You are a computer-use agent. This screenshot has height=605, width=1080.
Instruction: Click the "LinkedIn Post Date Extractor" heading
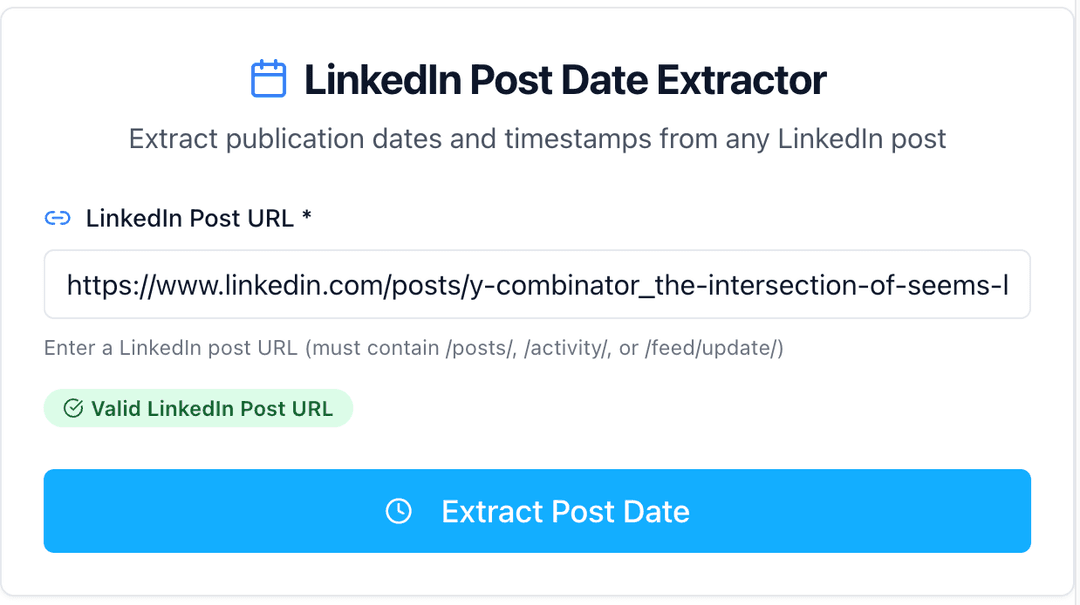click(565, 79)
